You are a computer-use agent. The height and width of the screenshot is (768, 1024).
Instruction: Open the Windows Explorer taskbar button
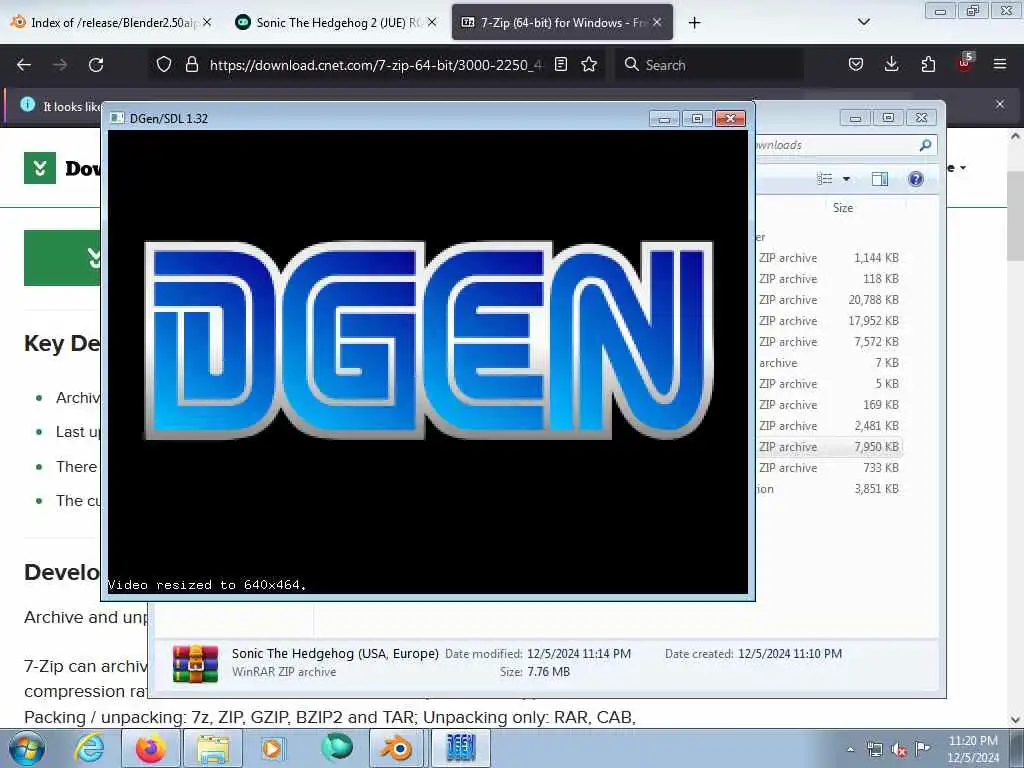click(x=213, y=748)
